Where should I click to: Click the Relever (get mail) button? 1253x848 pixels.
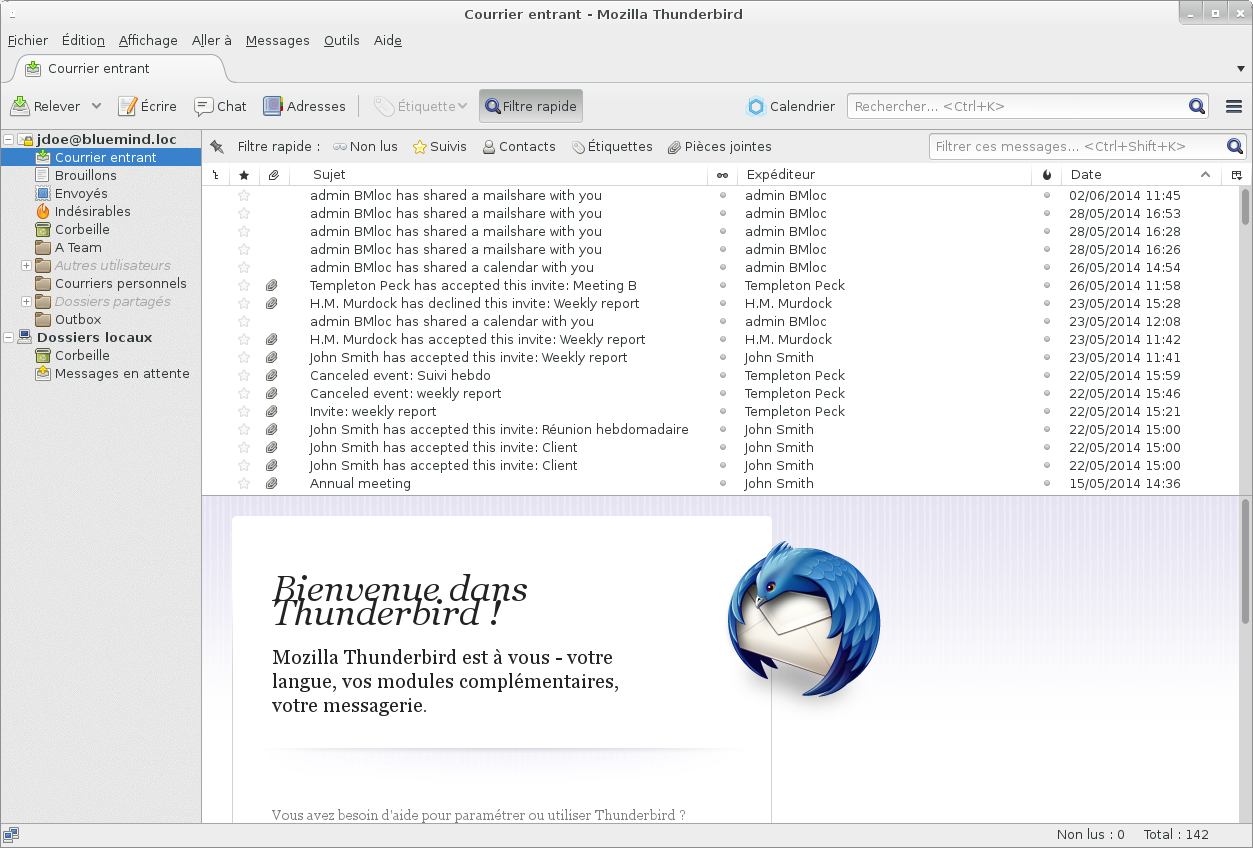45,106
